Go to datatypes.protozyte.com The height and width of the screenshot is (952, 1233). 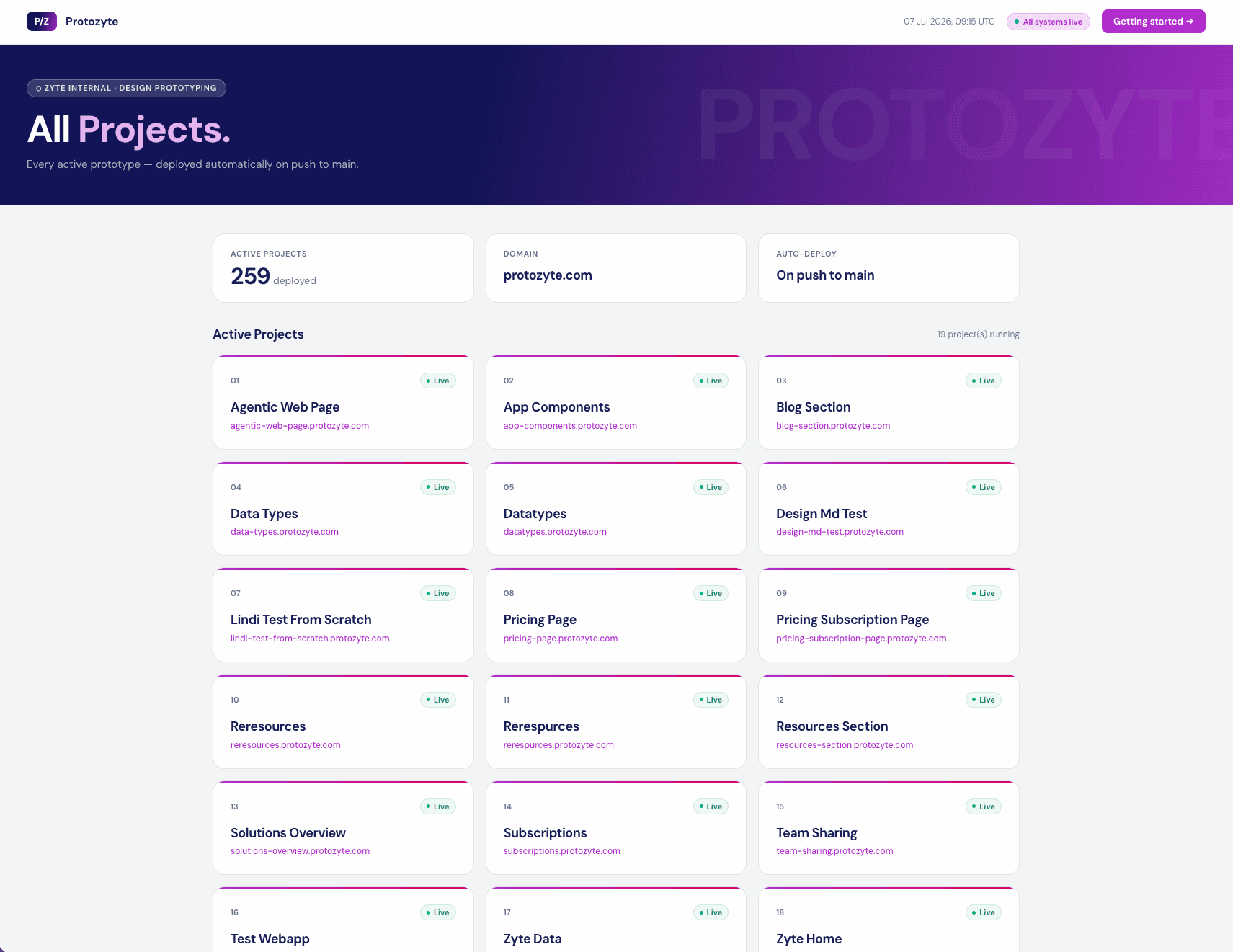pyautogui.click(x=555, y=532)
